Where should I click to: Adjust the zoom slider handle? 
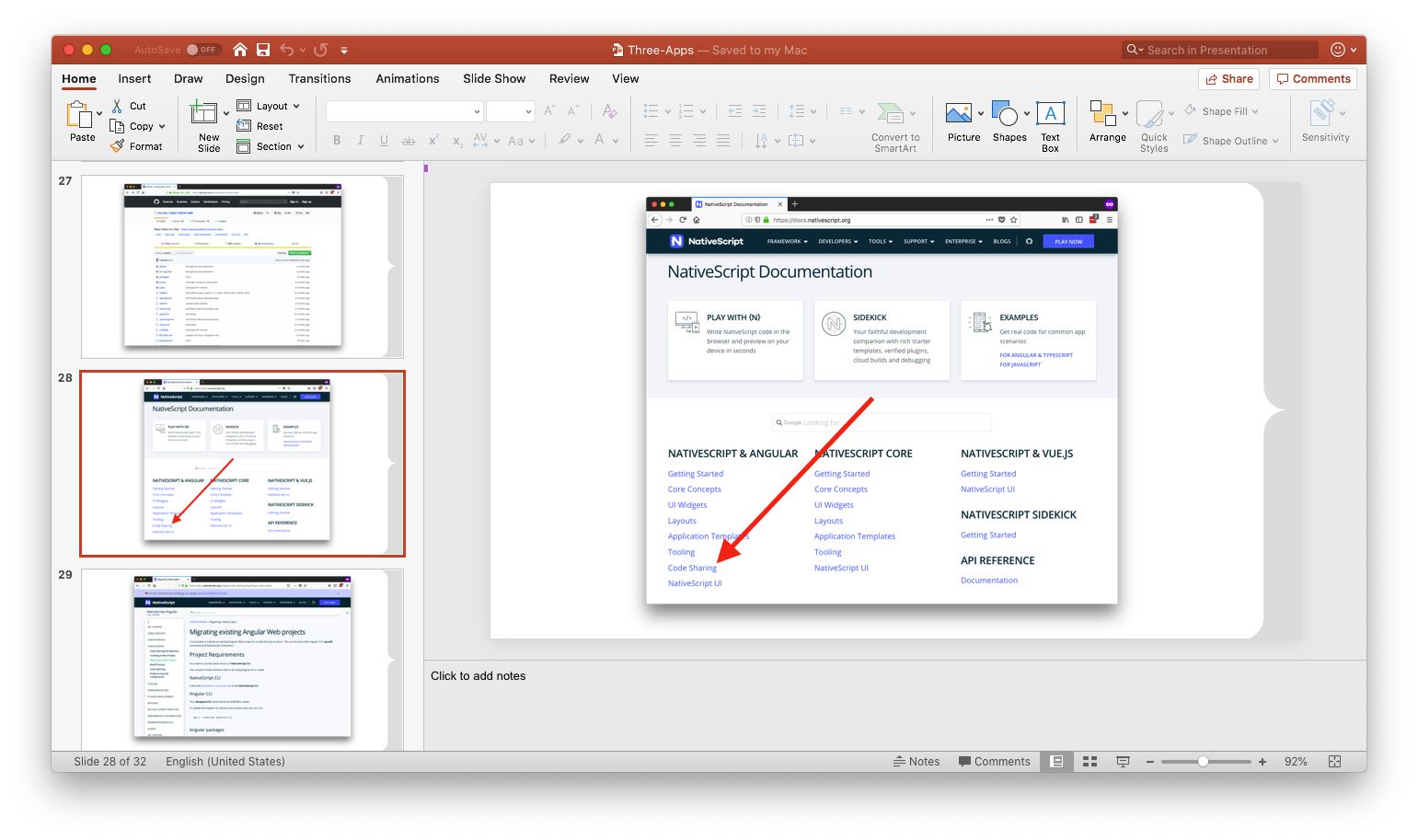(1203, 762)
